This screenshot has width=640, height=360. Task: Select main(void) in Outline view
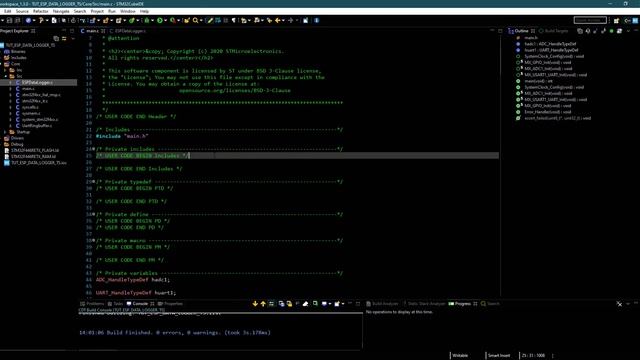tap(538, 81)
